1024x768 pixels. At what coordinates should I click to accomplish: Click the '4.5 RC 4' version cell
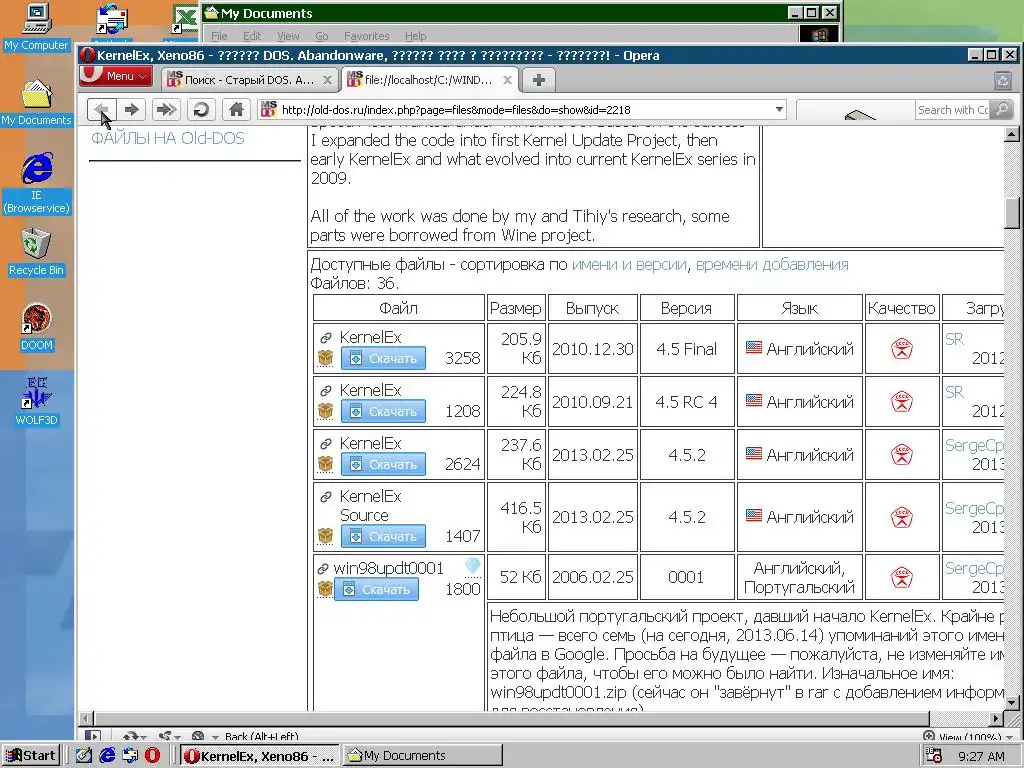click(x=686, y=402)
